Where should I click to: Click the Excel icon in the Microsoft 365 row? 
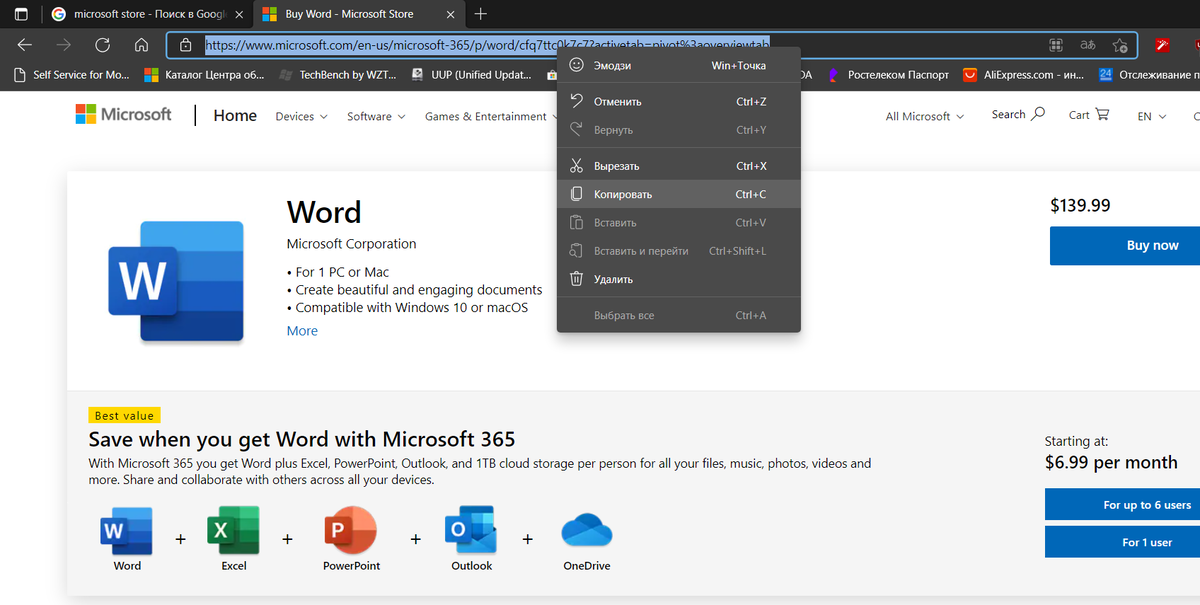pos(233,530)
